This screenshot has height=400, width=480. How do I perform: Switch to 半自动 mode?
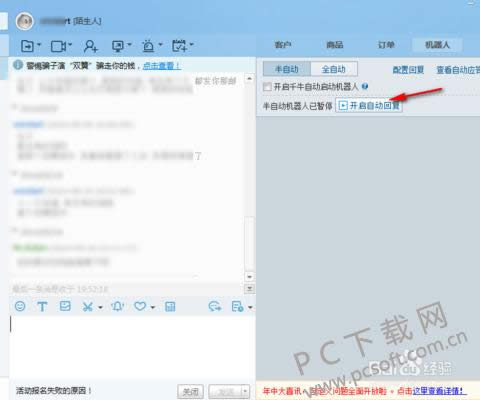coord(287,69)
